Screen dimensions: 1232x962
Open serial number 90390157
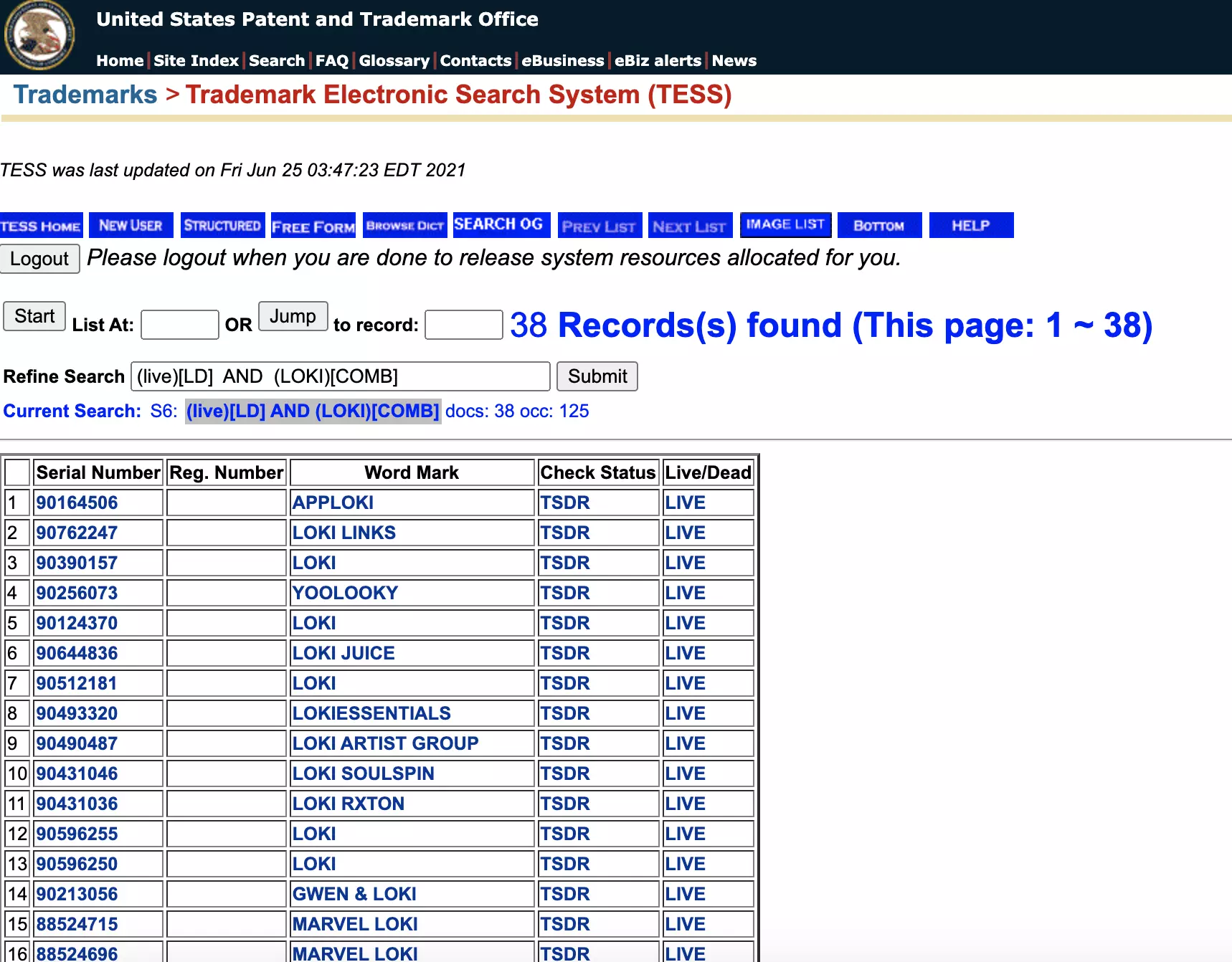pyautogui.click(x=77, y=563)
